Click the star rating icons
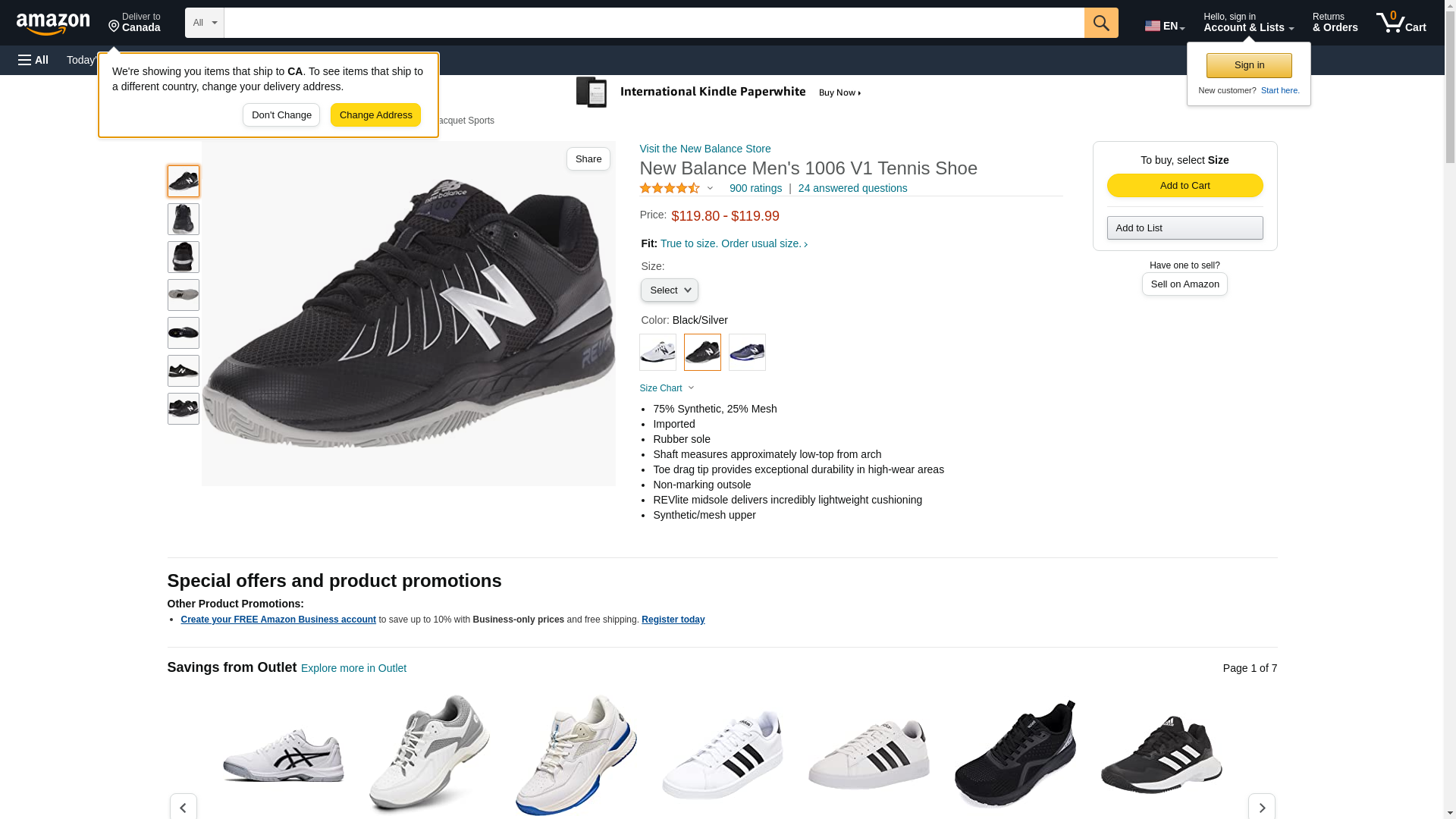Screen dimensions: 1456x819 coord(670,188)
